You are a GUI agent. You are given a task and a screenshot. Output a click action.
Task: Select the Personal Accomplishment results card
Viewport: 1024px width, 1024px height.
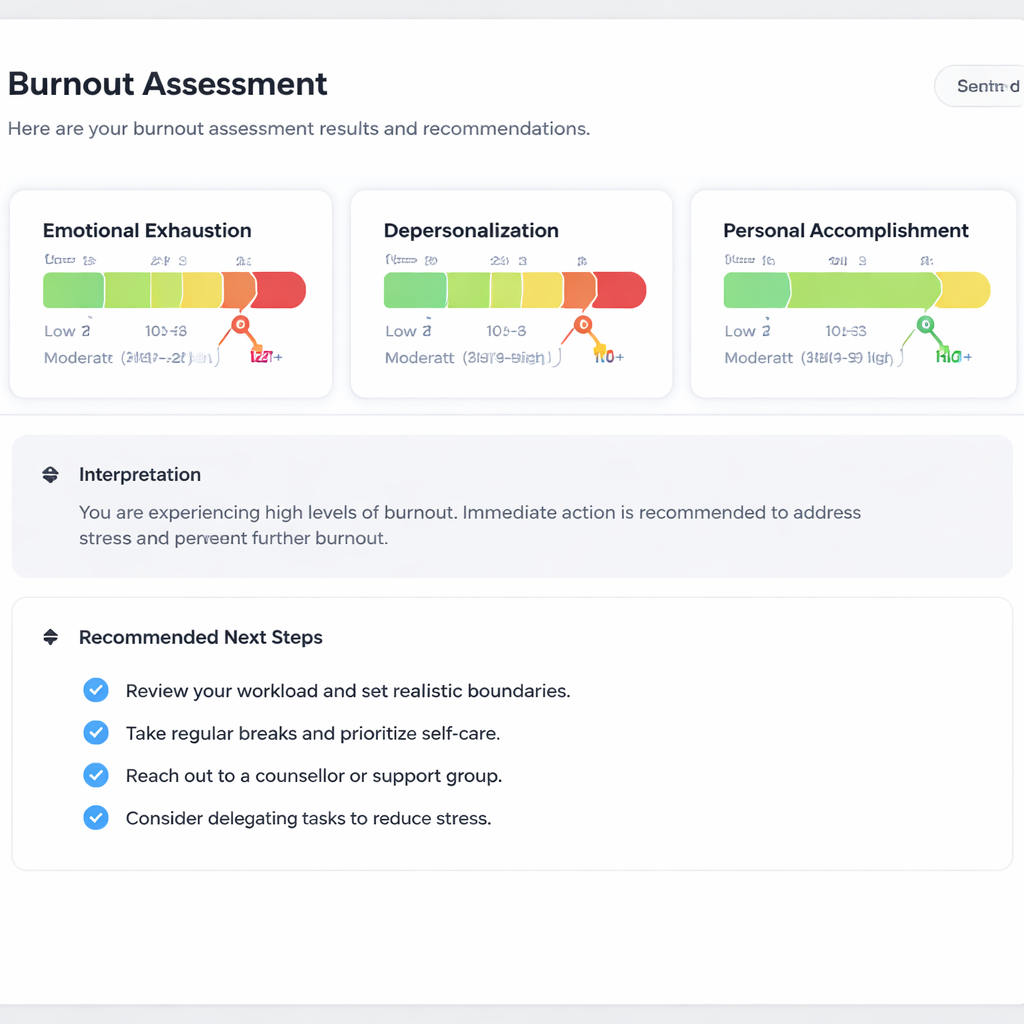click(x=852, y=293)
